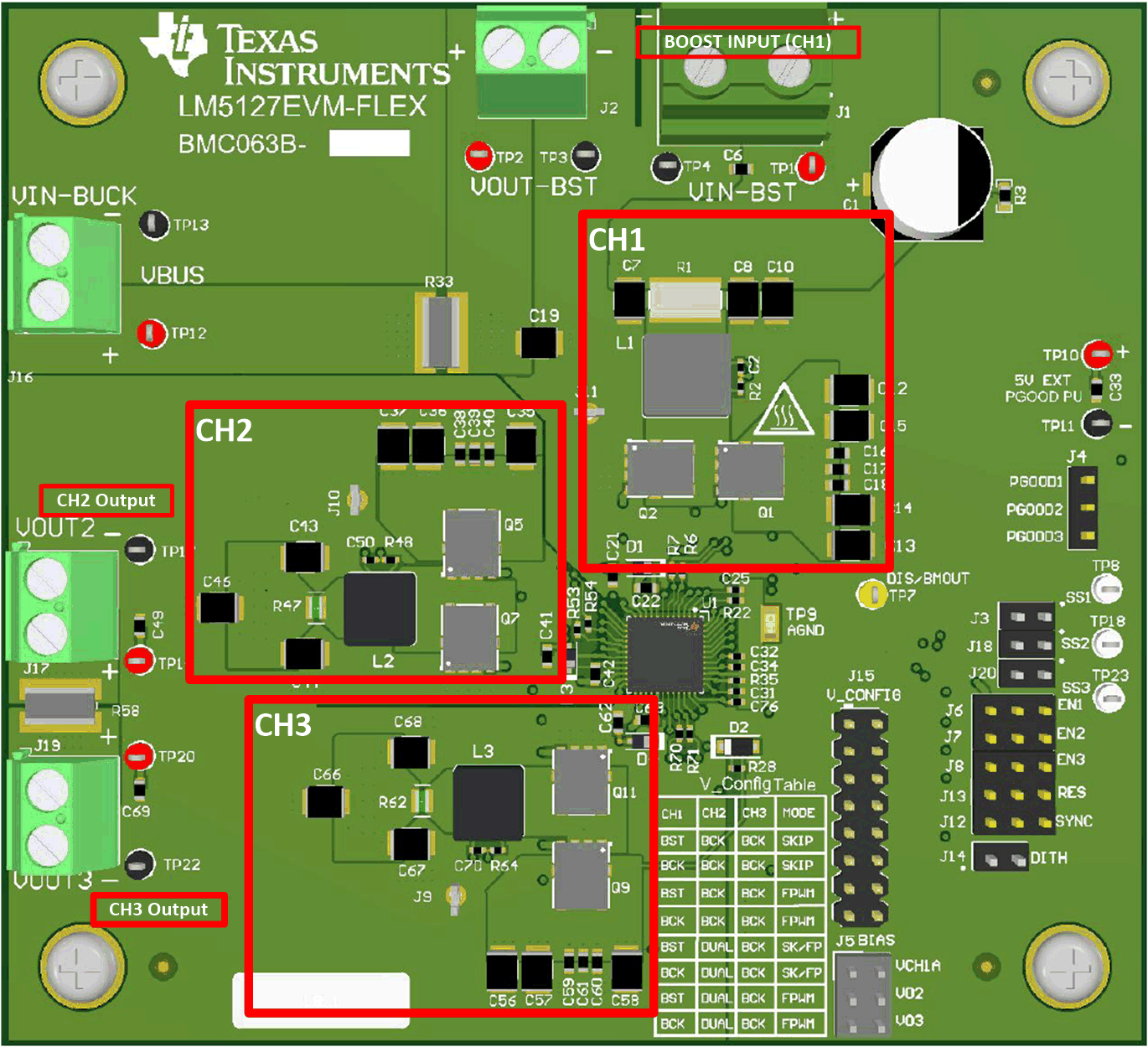Select the black TP13 test point
The width and height of the screenshot is (1148, 1047).
(x=153, y=224)
